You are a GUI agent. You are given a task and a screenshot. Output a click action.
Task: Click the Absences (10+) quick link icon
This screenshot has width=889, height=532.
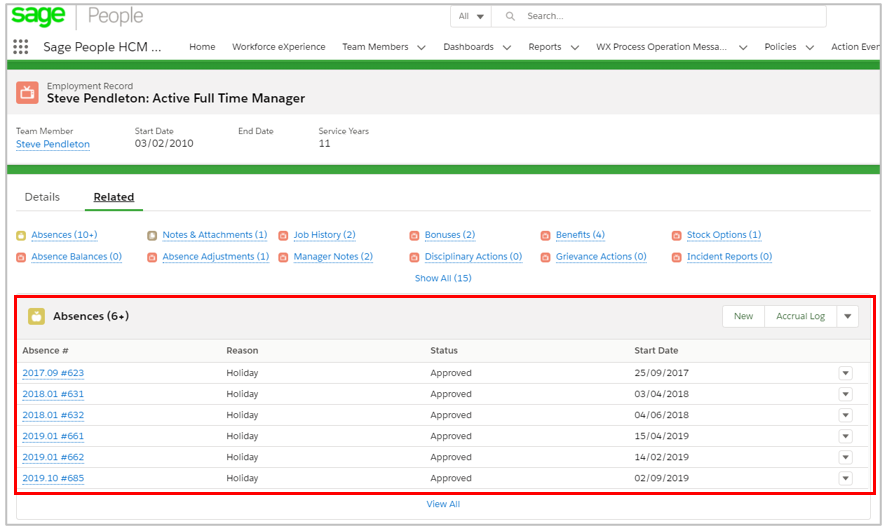pos(21,235)
